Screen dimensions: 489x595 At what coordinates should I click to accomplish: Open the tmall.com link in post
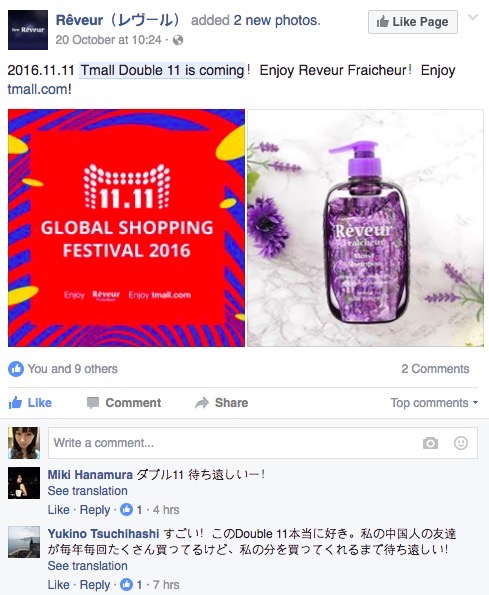coord(39,89)
